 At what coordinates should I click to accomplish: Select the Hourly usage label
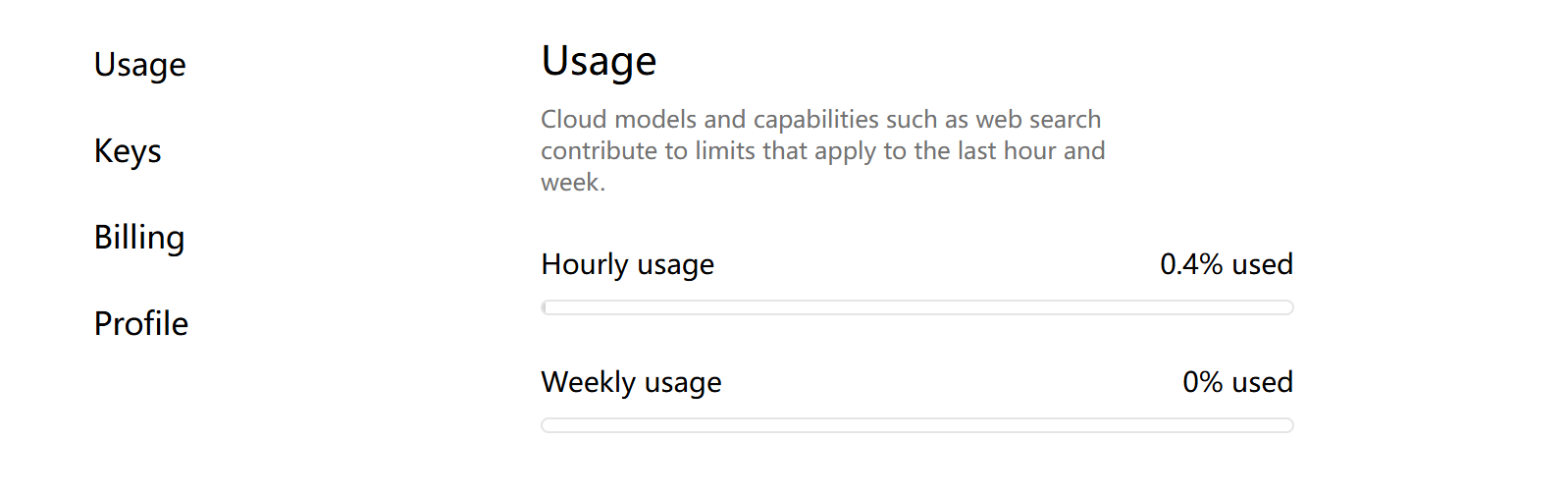[628, 265]
